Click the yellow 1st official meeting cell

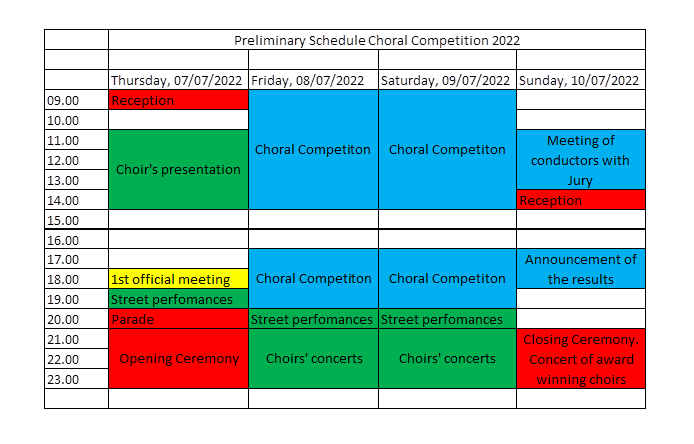(178, 279)
